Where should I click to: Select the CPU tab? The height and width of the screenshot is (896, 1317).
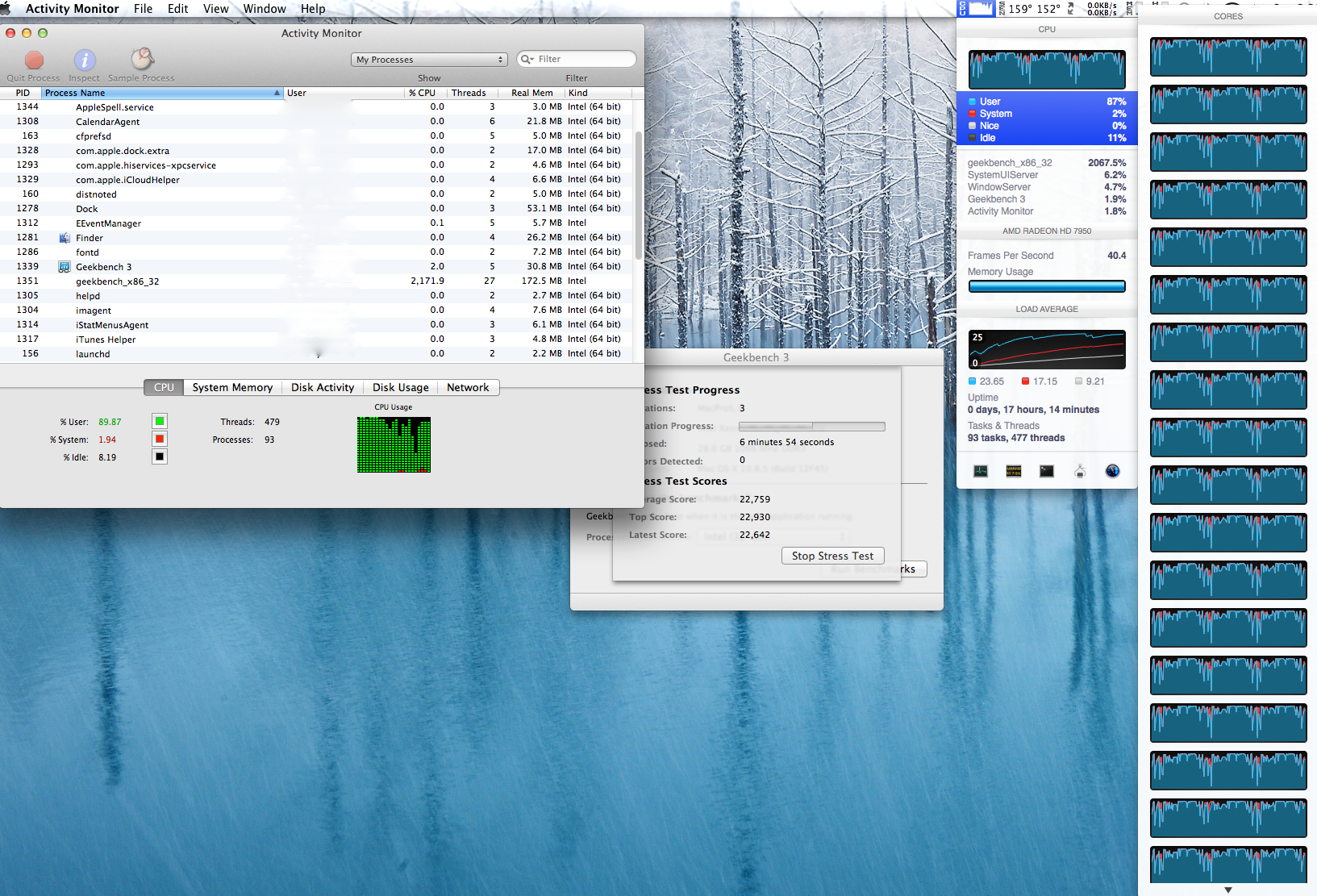tap(164, 387)
